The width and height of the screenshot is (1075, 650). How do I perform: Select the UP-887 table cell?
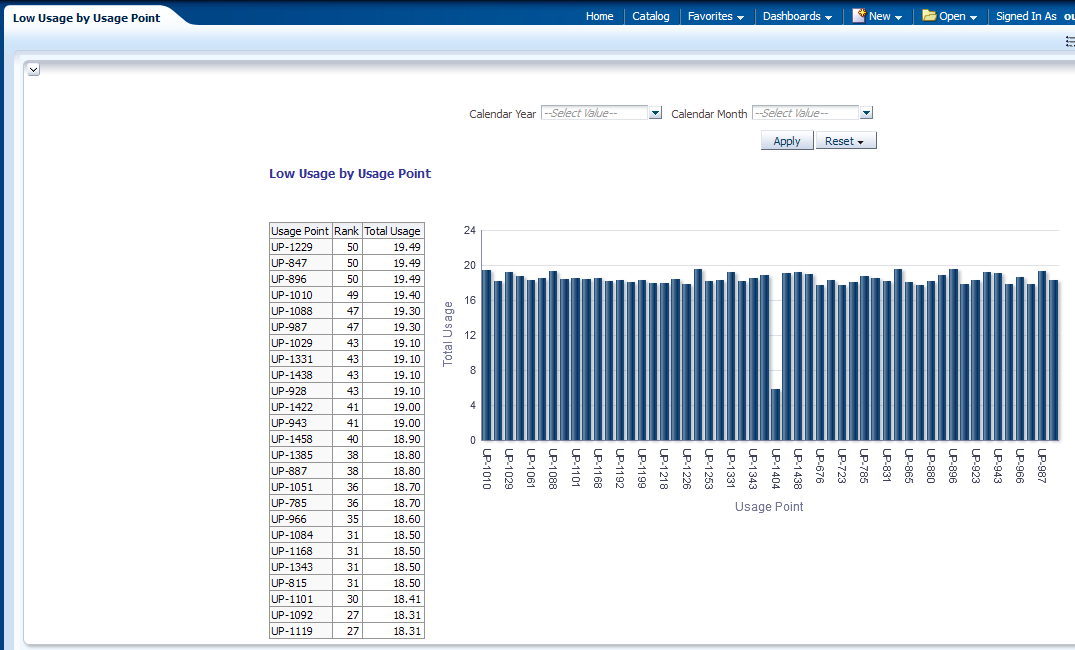pyautogui.click(x=300, y=471)
